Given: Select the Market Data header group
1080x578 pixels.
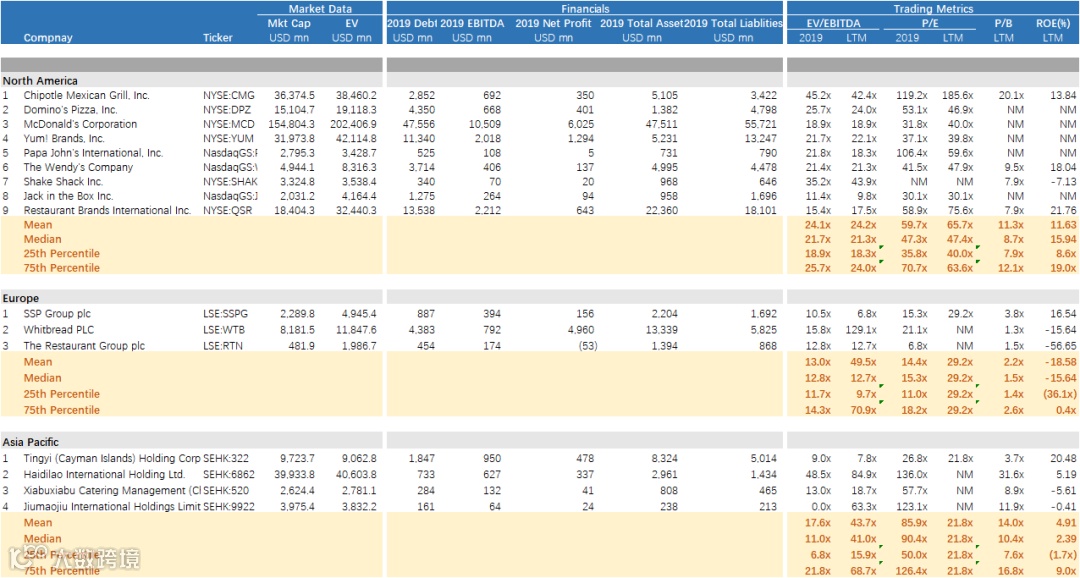Looking at the screenshot, I should pos(320,9).
